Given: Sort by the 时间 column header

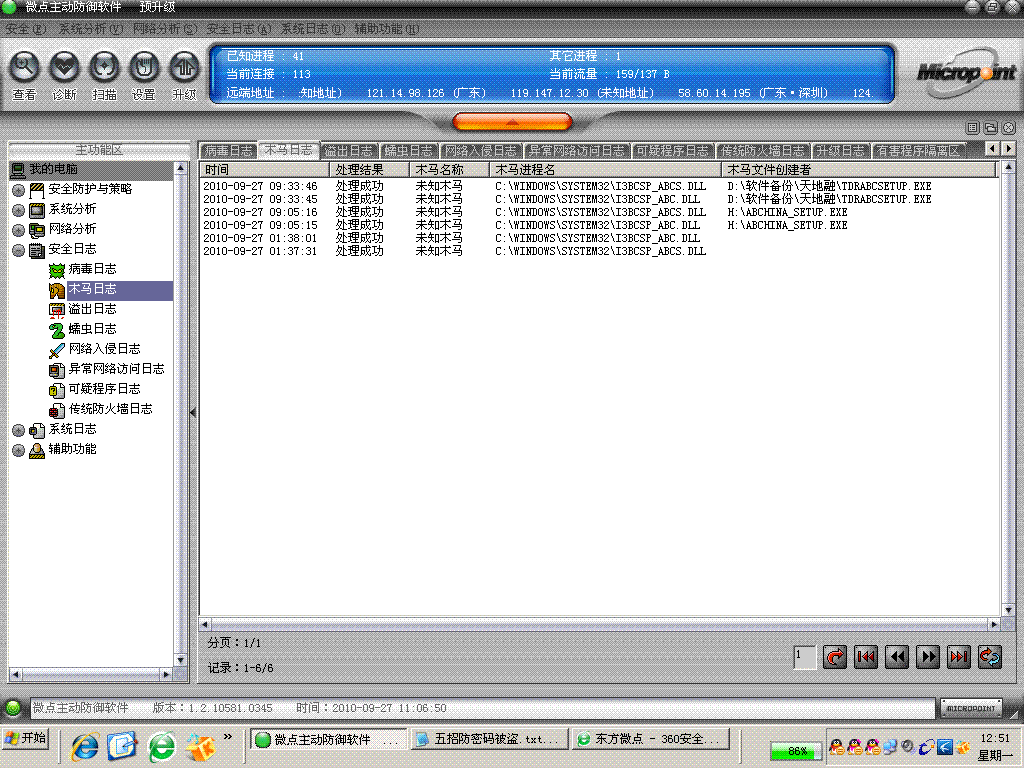Looking at the screenshot, I should point(264,170).
